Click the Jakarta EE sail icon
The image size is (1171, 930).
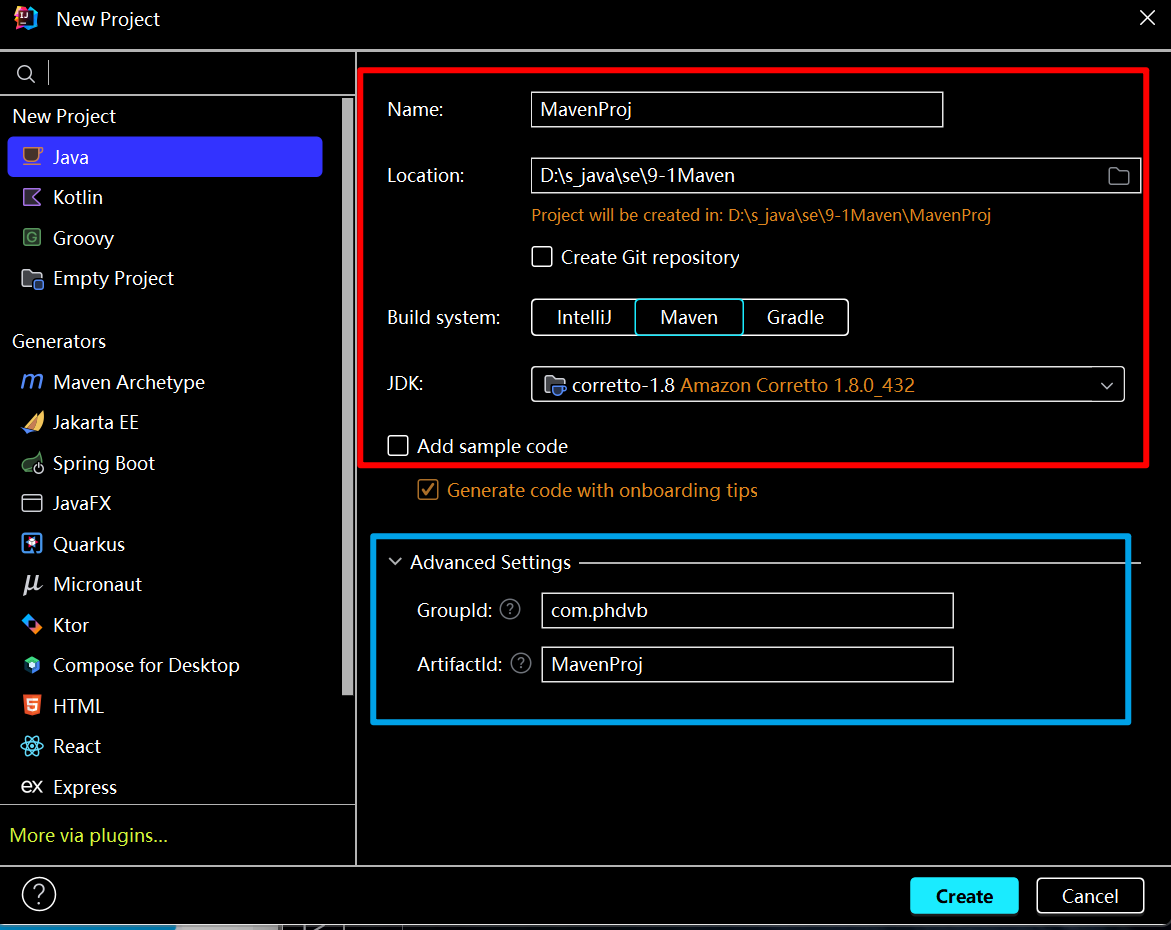coord(32,422)
